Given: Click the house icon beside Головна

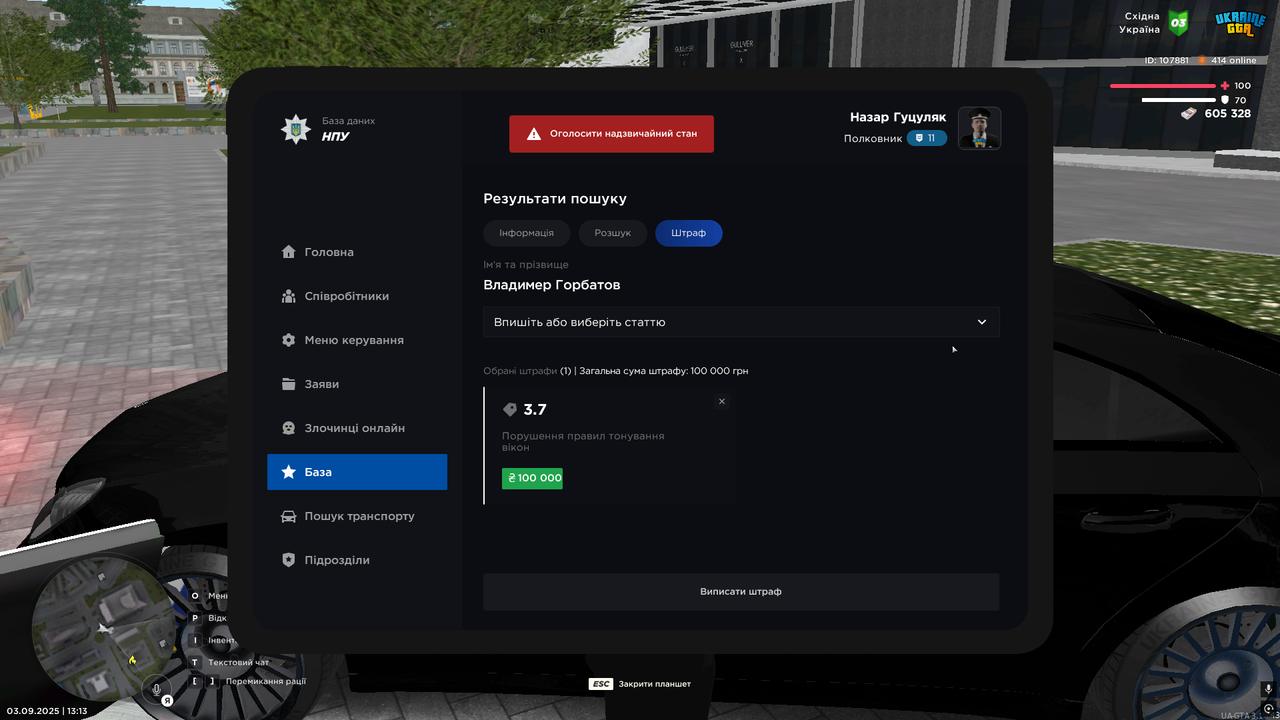Looking at the screenshot, I should click(288, 252).
